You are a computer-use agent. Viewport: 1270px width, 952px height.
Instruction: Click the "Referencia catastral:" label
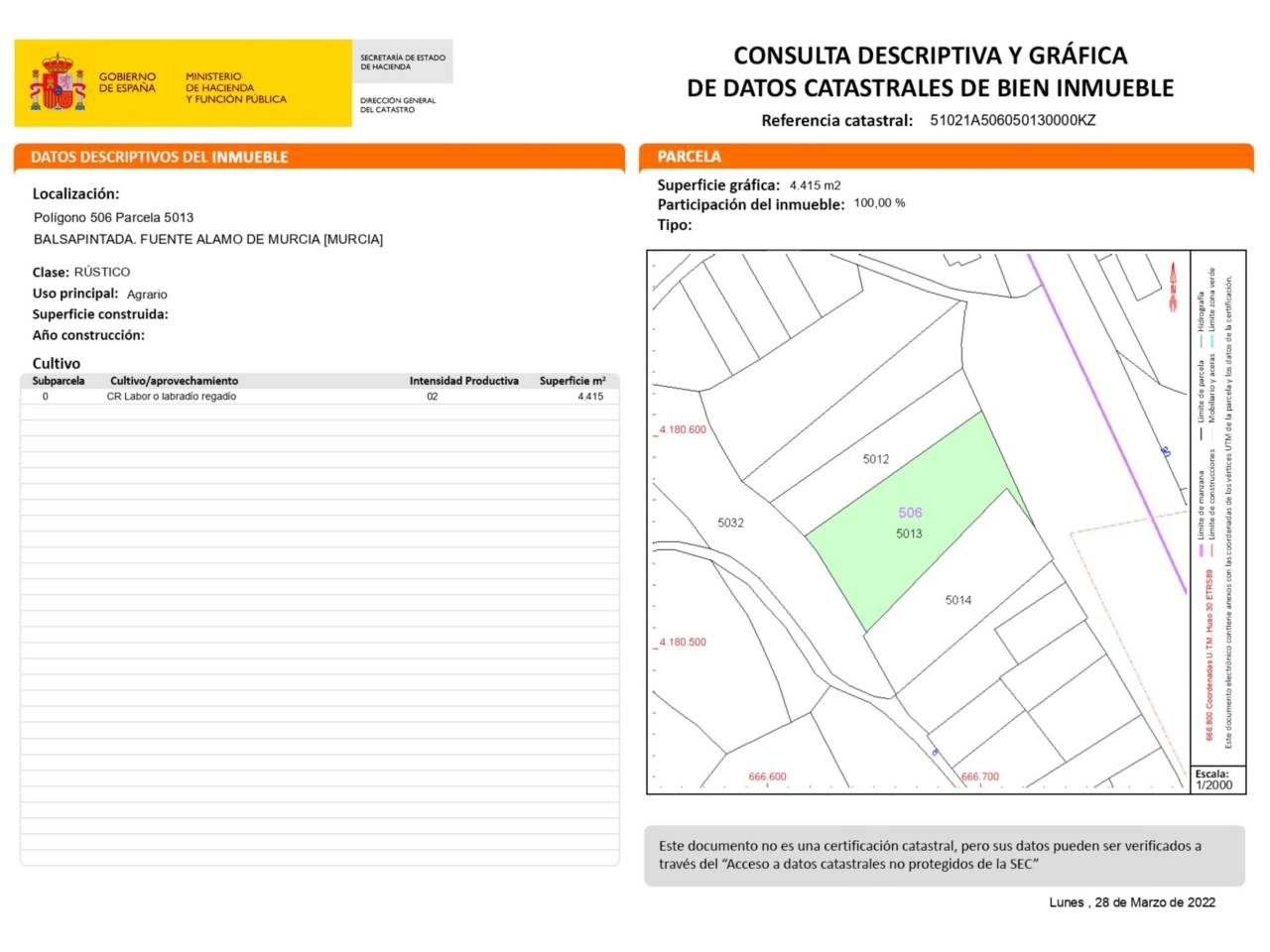[x=836, y=121]
